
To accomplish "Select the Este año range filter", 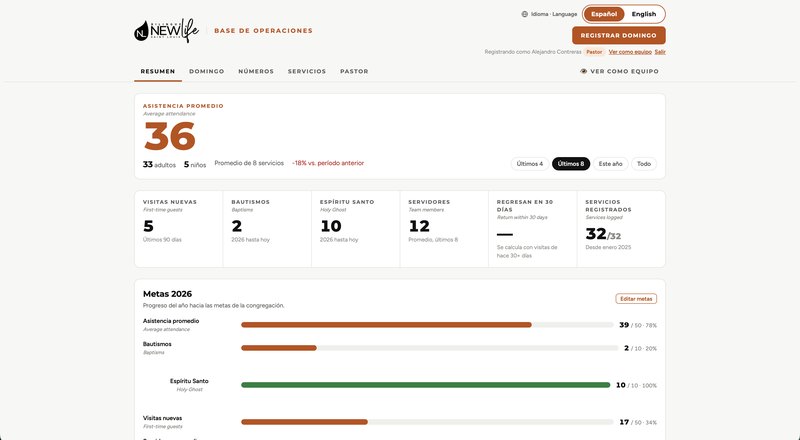I will click(x=610, y=164).
